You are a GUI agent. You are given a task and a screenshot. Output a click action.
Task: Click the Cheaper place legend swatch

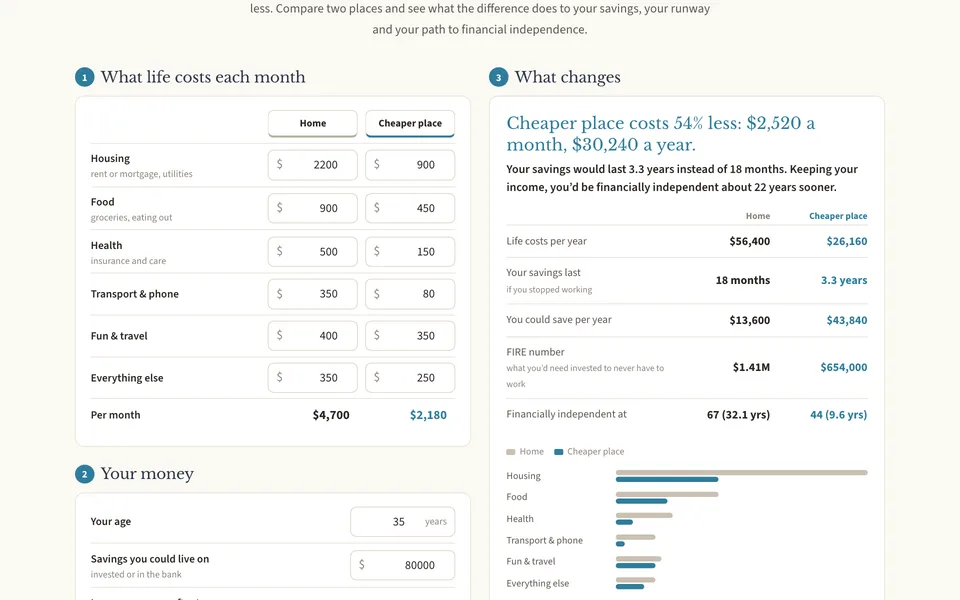click(x=558, y=452)
